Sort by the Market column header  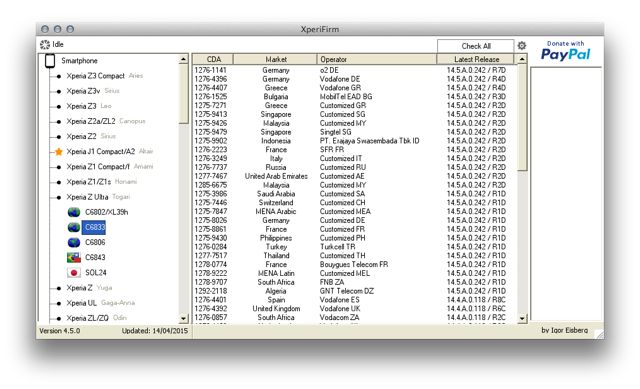pos(276,59)
